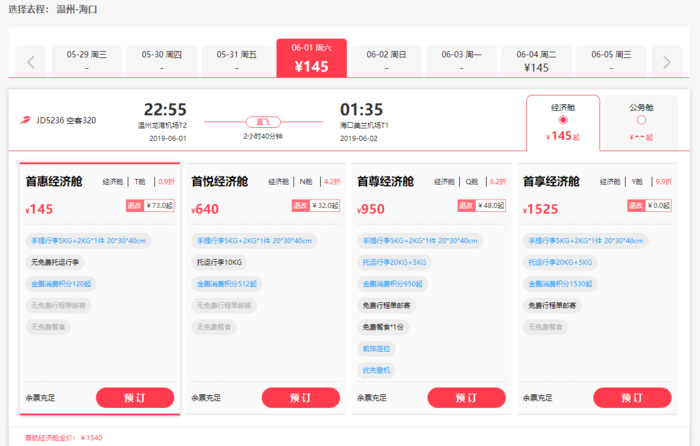Click 托运行李10KG tag in 首悦经济舱
The image size is (700, 446).
(219, 262)
